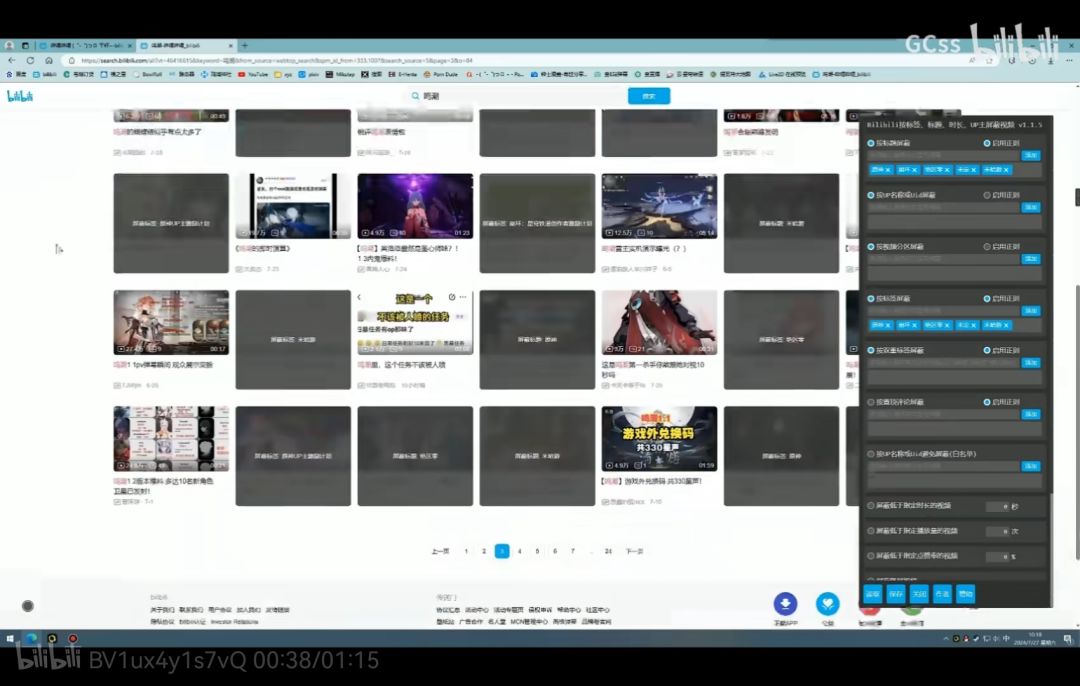This screenshot has height=686, width=1080.
Task: Toggle the 按标签屏蔽 radio option
Action: [x=871, y=299]
